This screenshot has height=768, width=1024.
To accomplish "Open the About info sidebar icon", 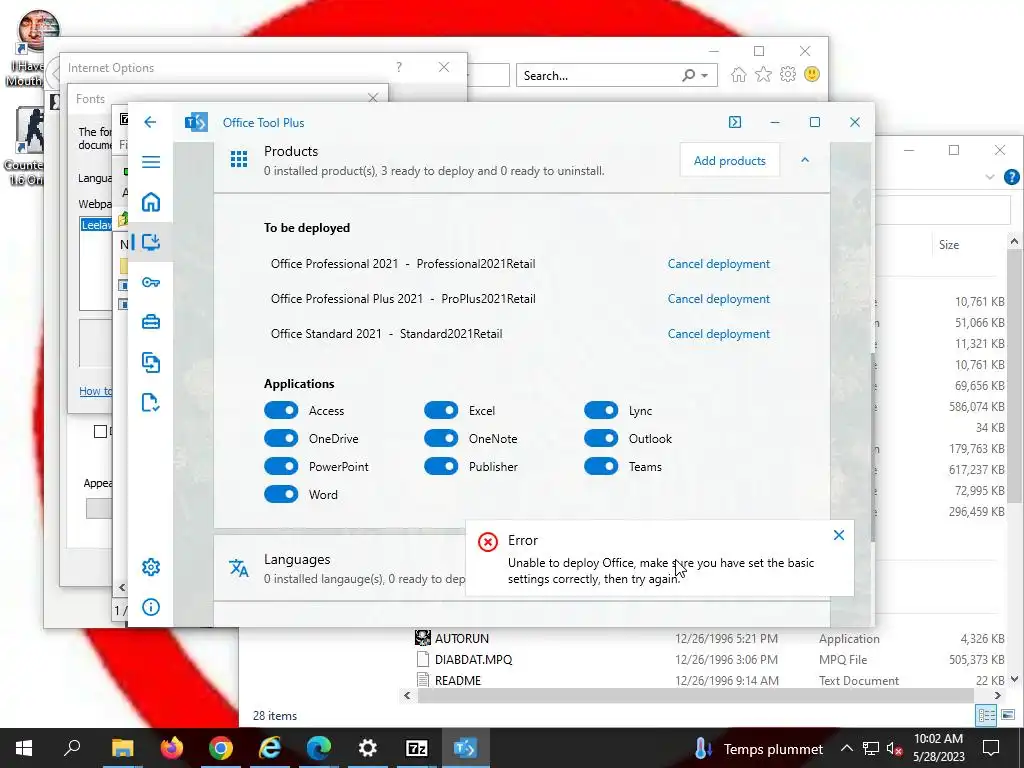I will (151, 607).
